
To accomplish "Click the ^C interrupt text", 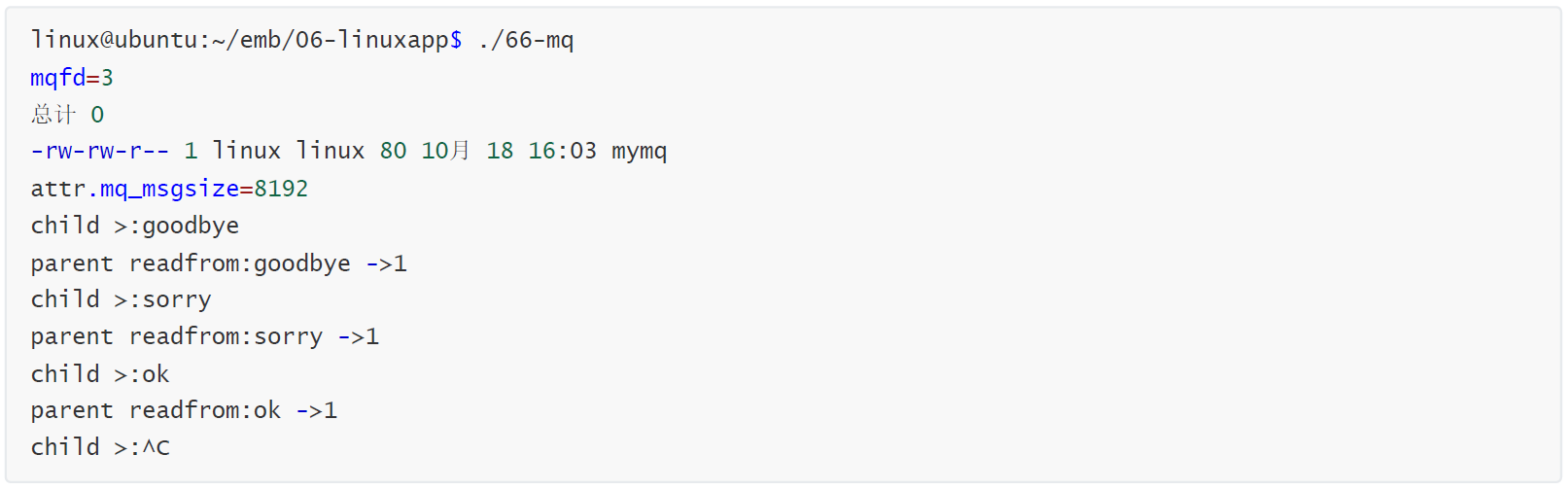I will [156, 447].
